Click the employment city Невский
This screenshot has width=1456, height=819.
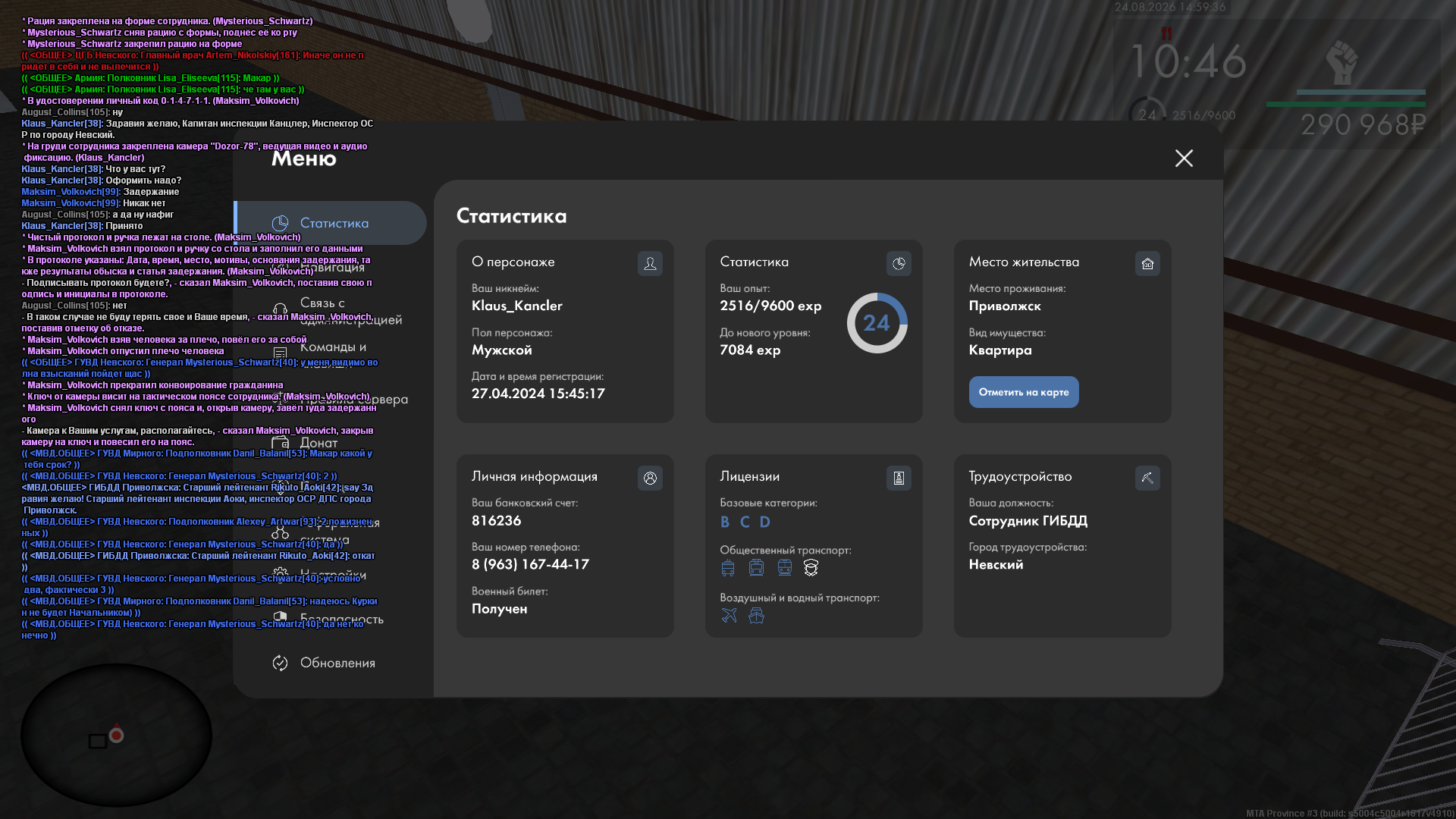[x=996, y=564]
